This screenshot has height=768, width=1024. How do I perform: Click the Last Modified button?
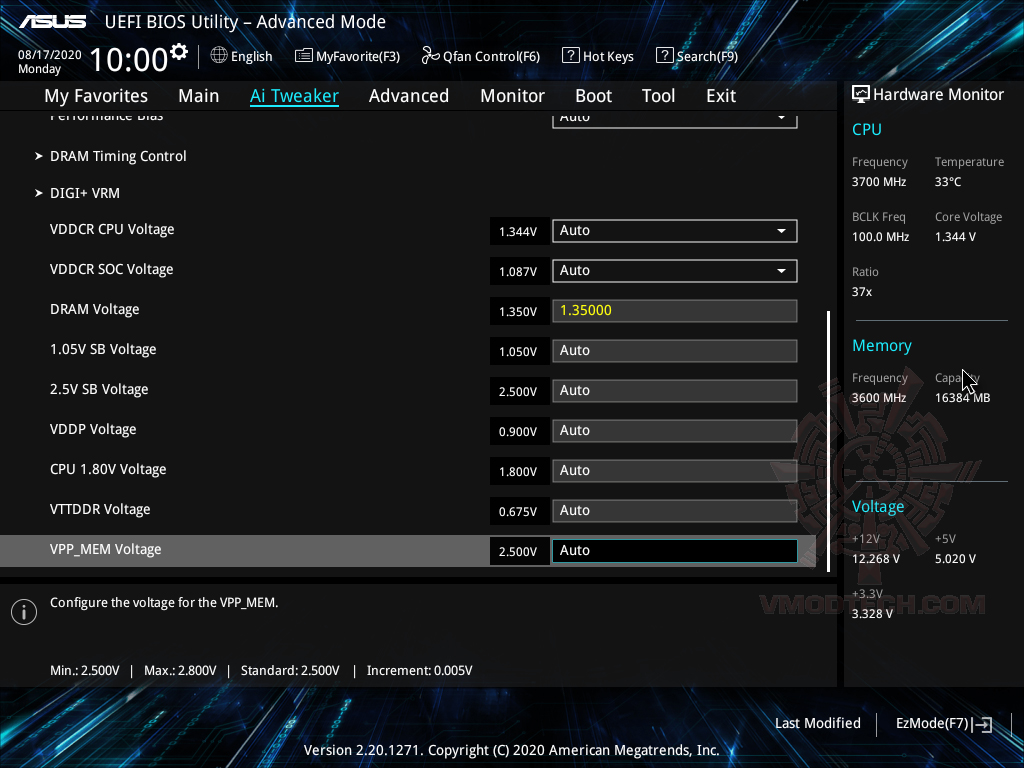coord(817,723)
